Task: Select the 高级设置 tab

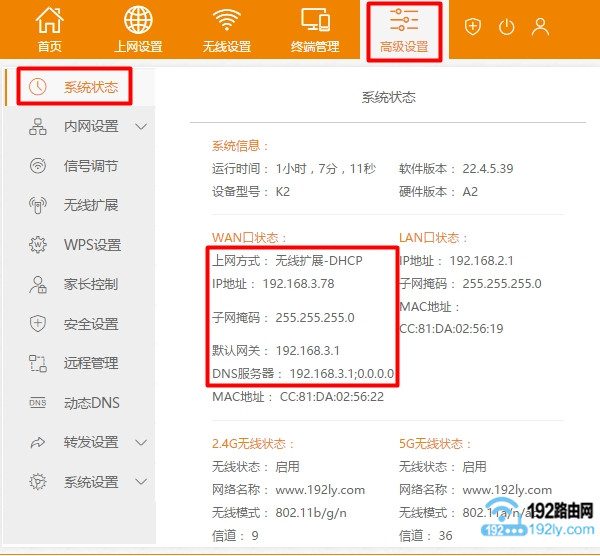Action: 404,30
